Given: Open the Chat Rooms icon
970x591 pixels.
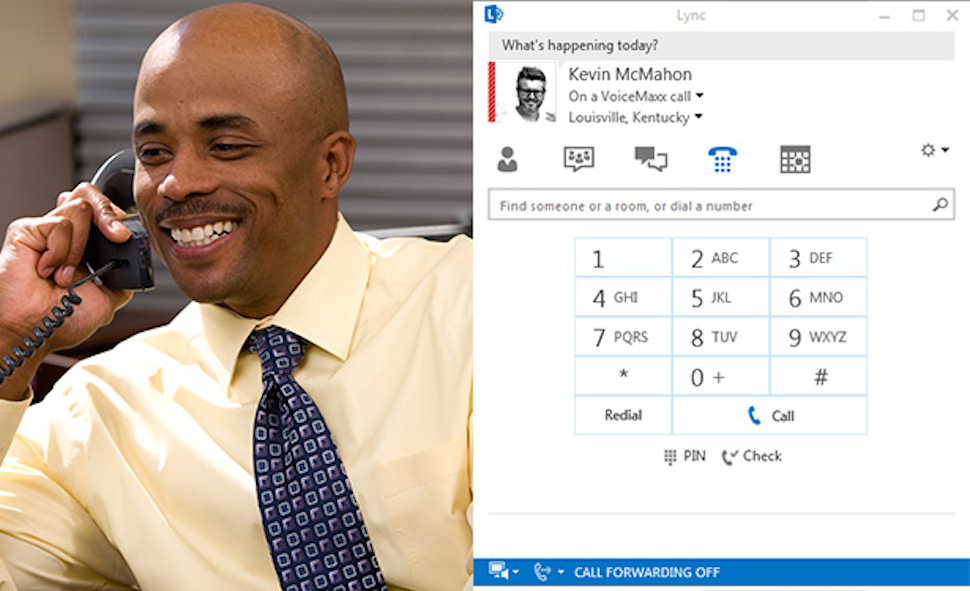Looking at the screenshot, I should 579,159.
